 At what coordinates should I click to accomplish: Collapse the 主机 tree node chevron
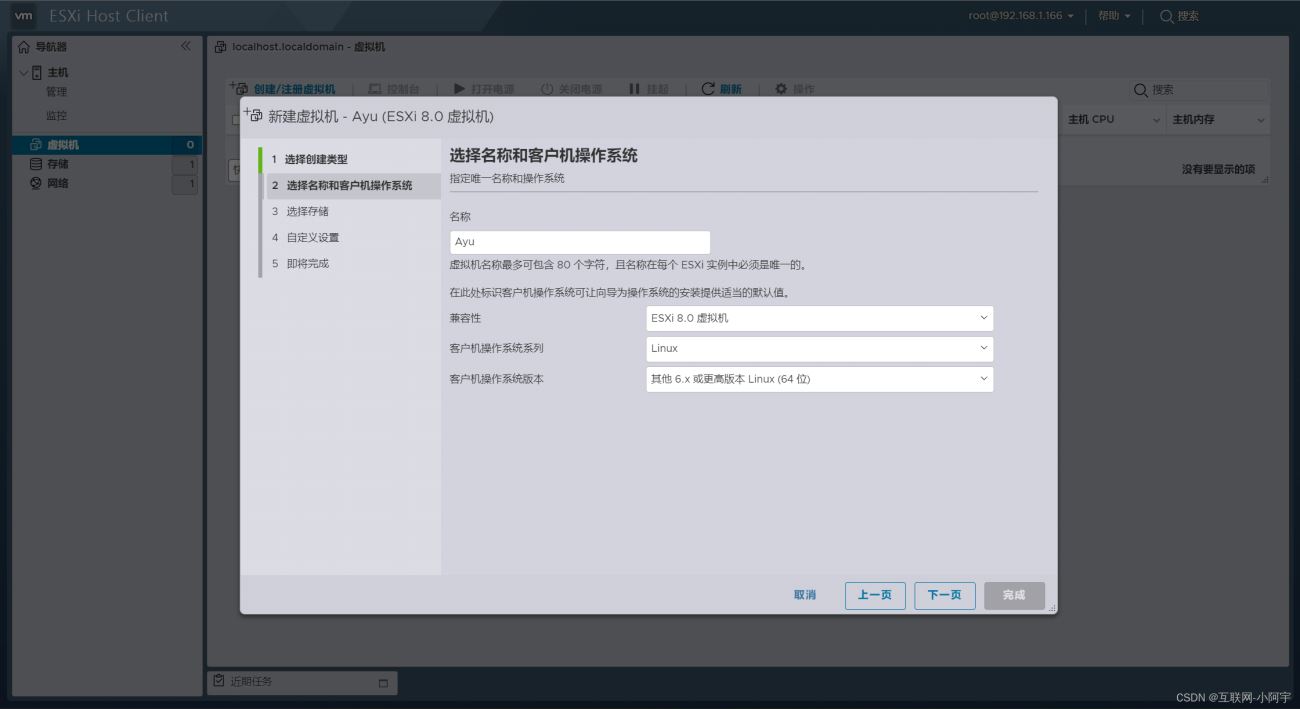(24, 72)
